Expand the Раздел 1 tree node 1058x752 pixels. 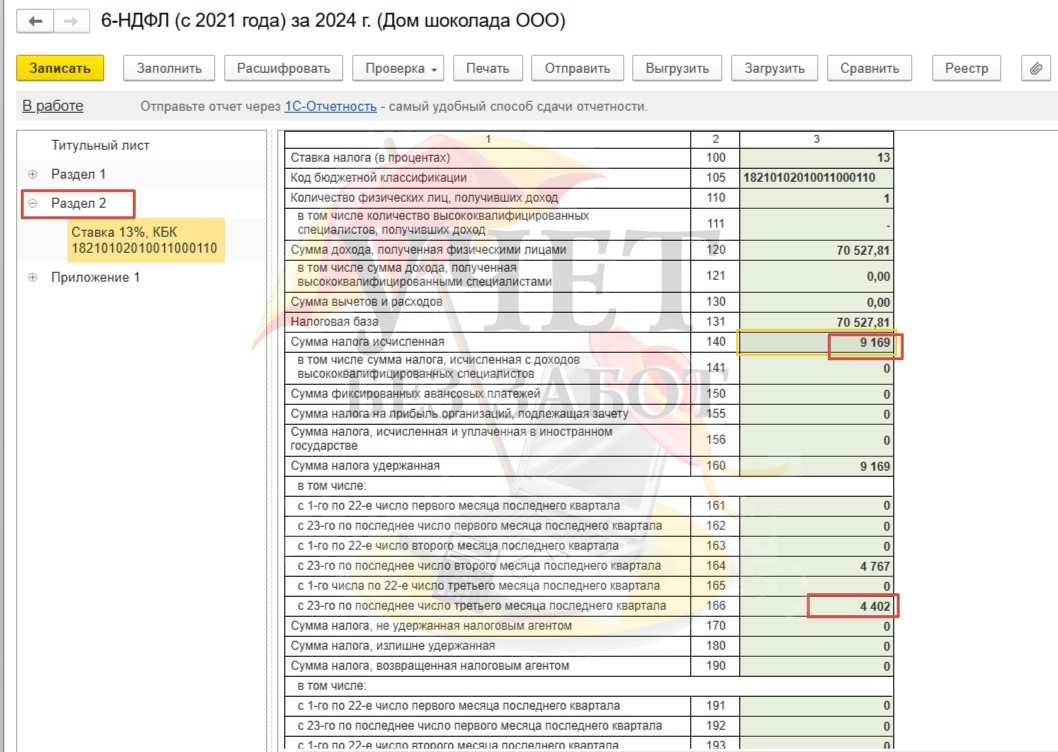[32, 174]
